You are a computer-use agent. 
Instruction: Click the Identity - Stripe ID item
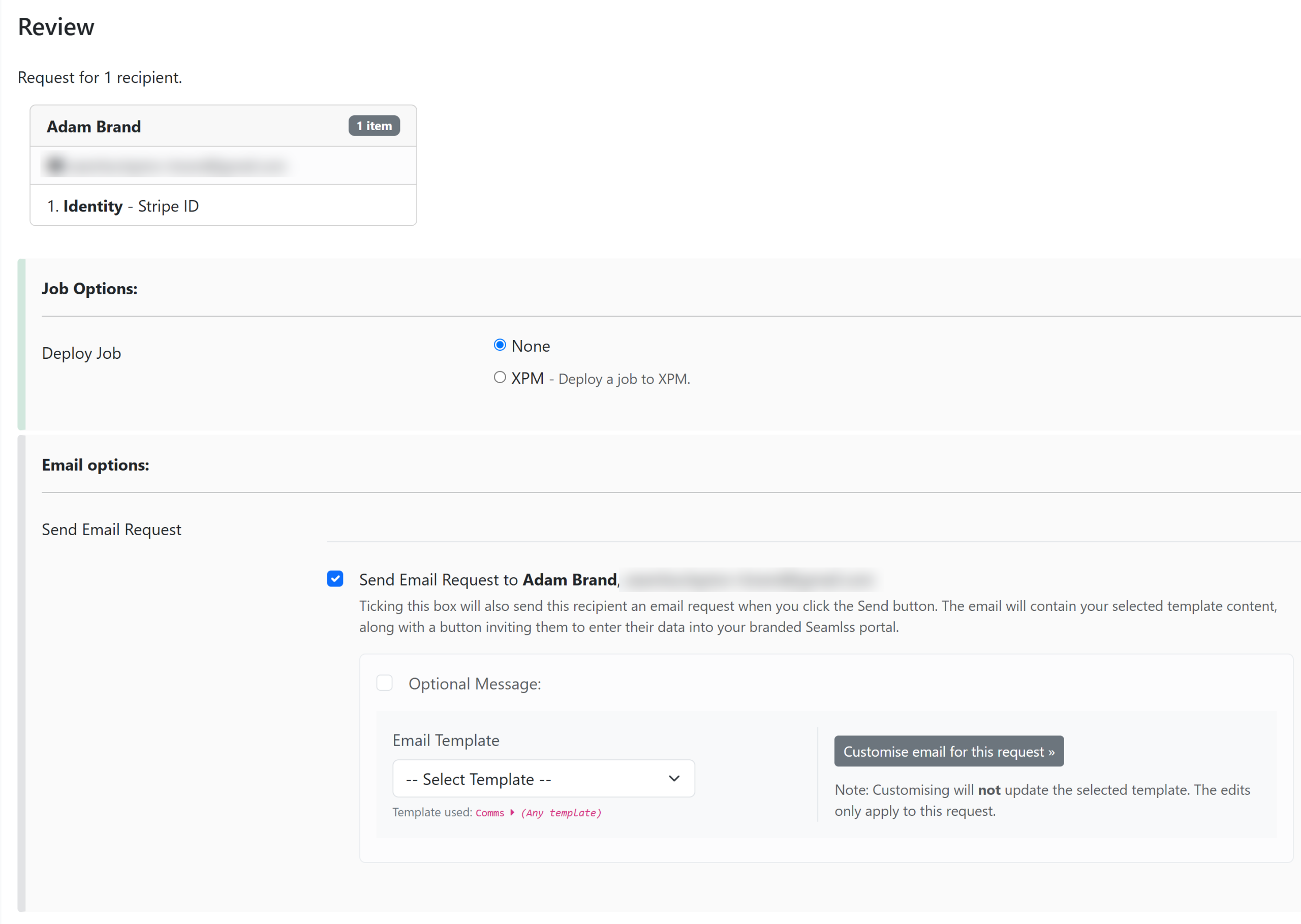(x=123, y=206)
